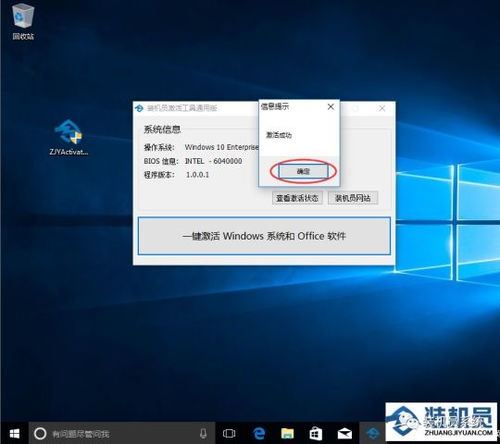Click the 激活成功 message text
The image size is (500, 444).
pos(279,135)
